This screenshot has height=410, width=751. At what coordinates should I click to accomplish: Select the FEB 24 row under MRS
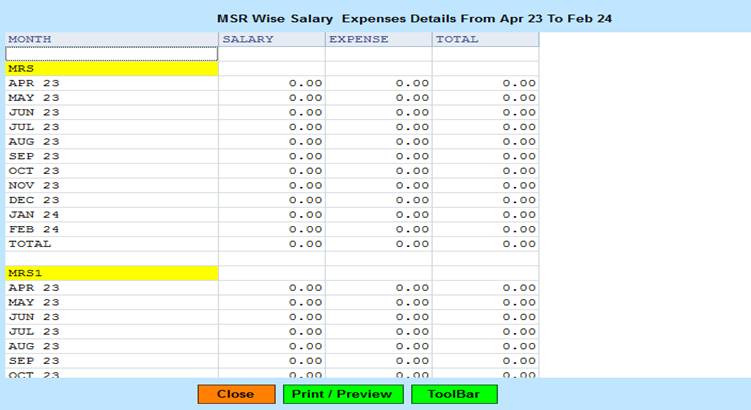[x=34, y=229]
